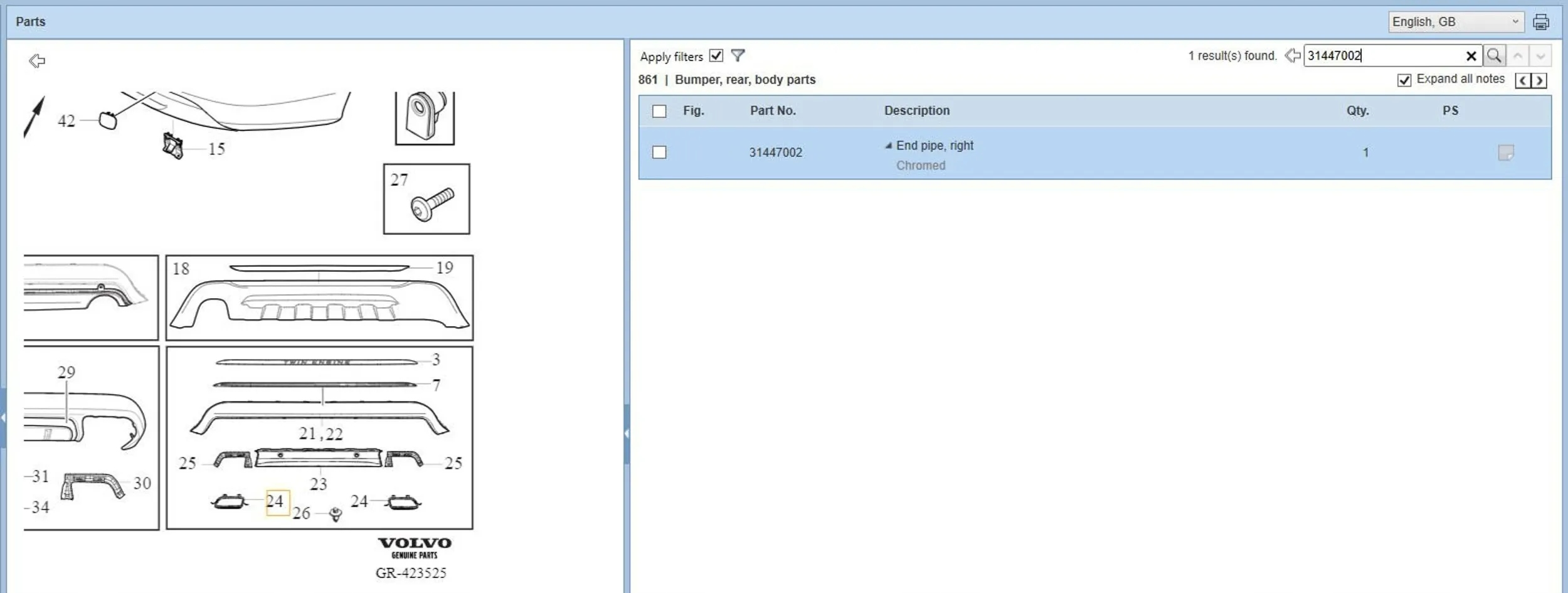This screenshot has height=593, width=1568.
Task: Select callout 3 in the diagram
Action: click(x=437, y=360)
